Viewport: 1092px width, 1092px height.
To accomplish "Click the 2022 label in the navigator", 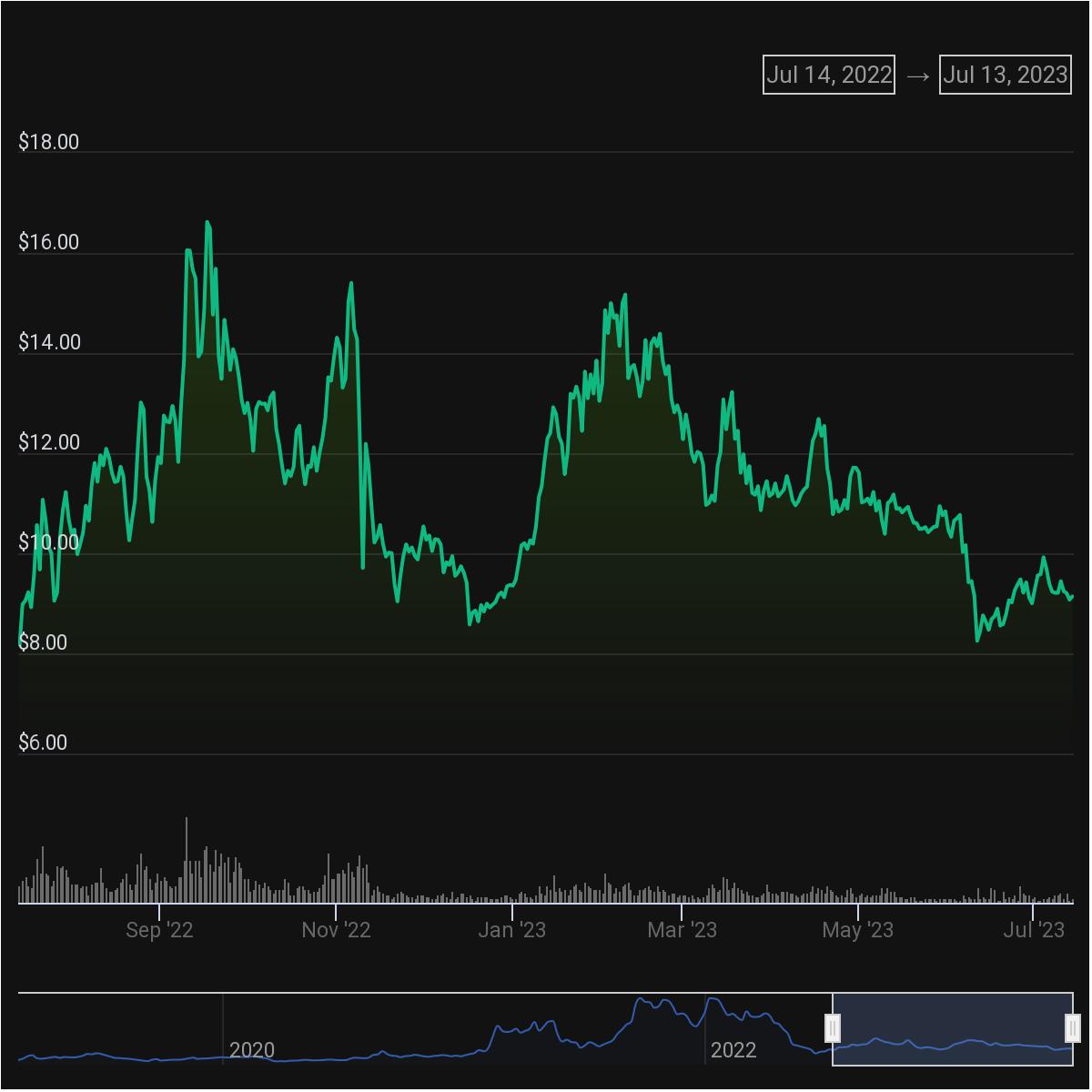I will pyautogui.click(x=733, y=1050).
